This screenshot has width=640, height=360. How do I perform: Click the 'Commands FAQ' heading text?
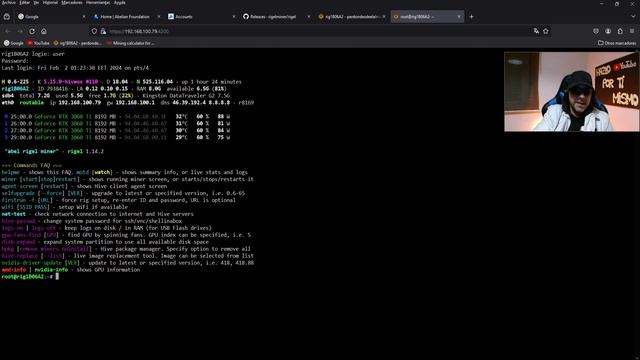(x=31, y=165)
